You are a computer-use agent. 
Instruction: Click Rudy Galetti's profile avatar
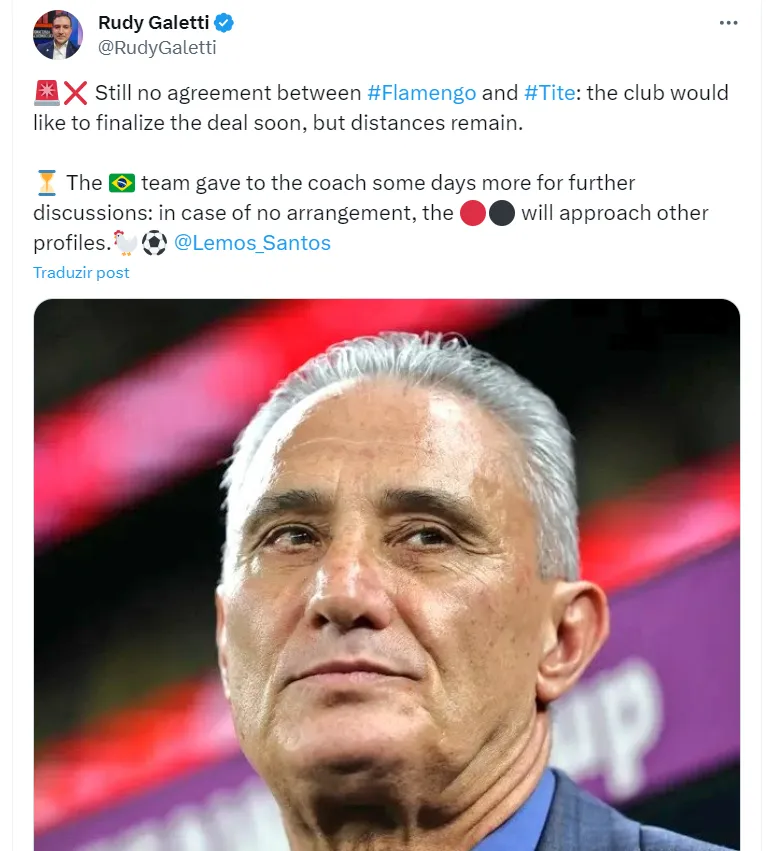tap(58, 35)
